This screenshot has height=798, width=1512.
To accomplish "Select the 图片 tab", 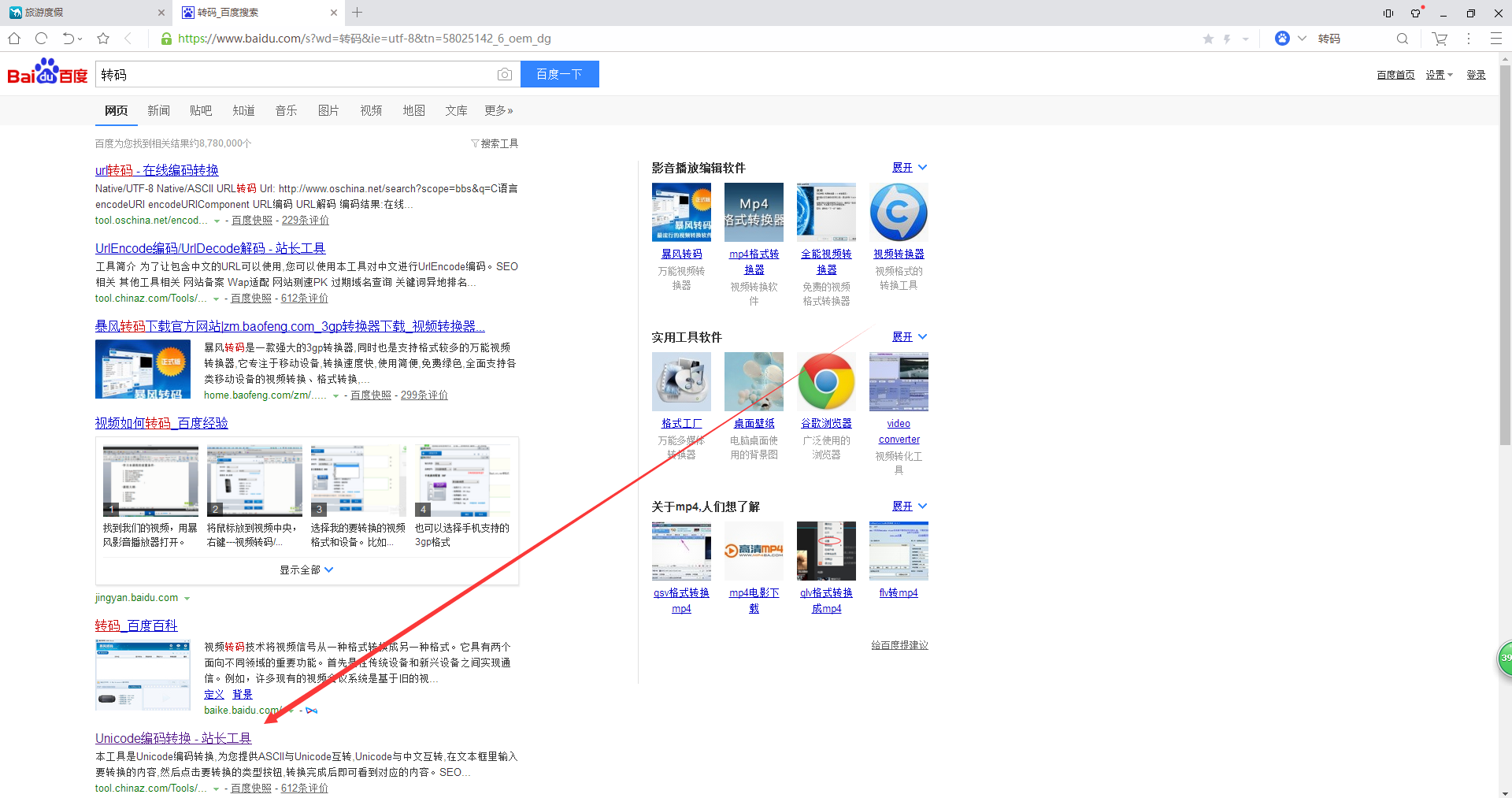I will [328, 110].
